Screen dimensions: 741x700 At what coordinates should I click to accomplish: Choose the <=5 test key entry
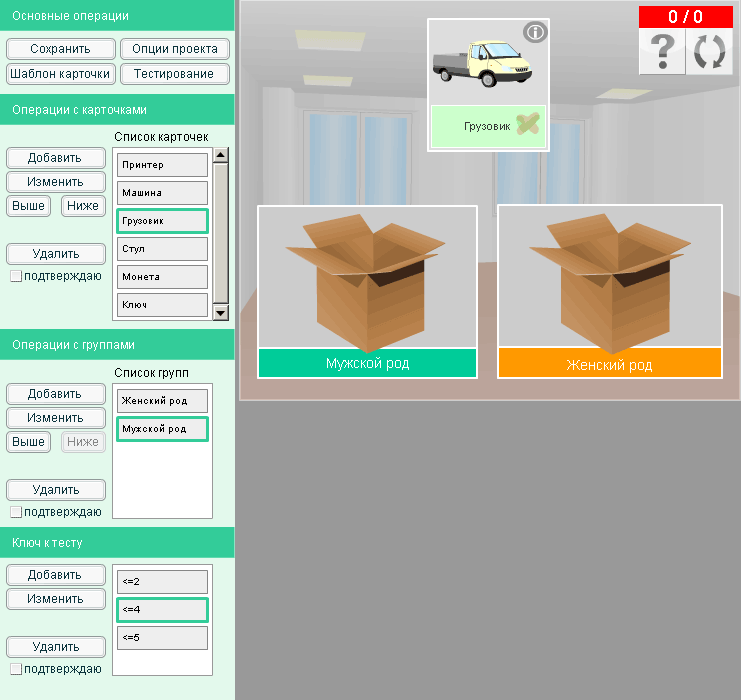click(162, 638)
